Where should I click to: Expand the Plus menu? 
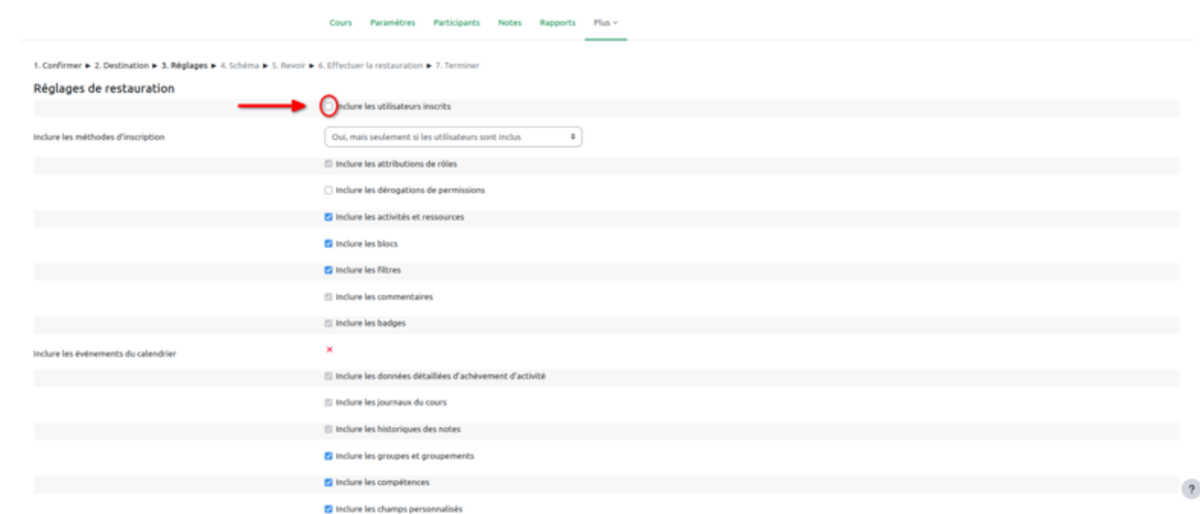coord(606,22)
